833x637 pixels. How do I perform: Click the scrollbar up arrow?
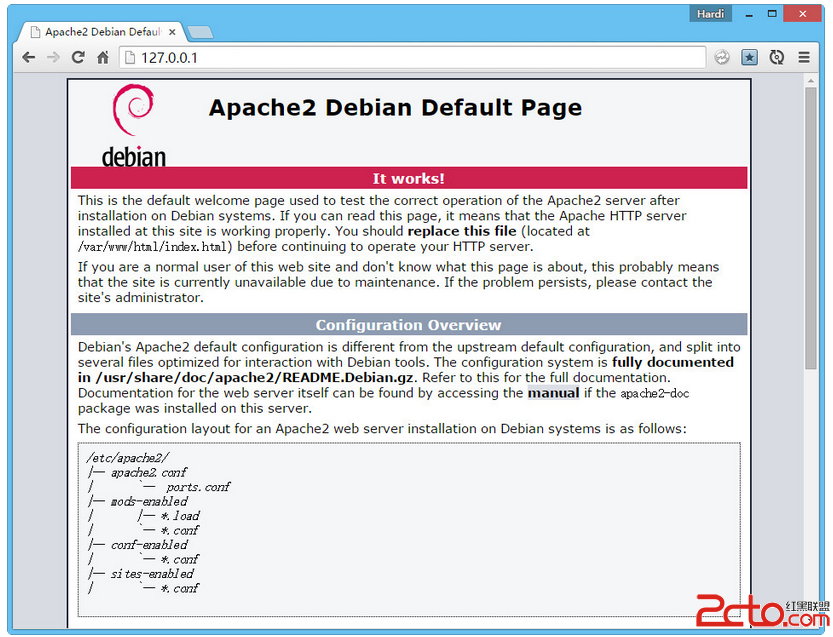click(x=810, y=81)
